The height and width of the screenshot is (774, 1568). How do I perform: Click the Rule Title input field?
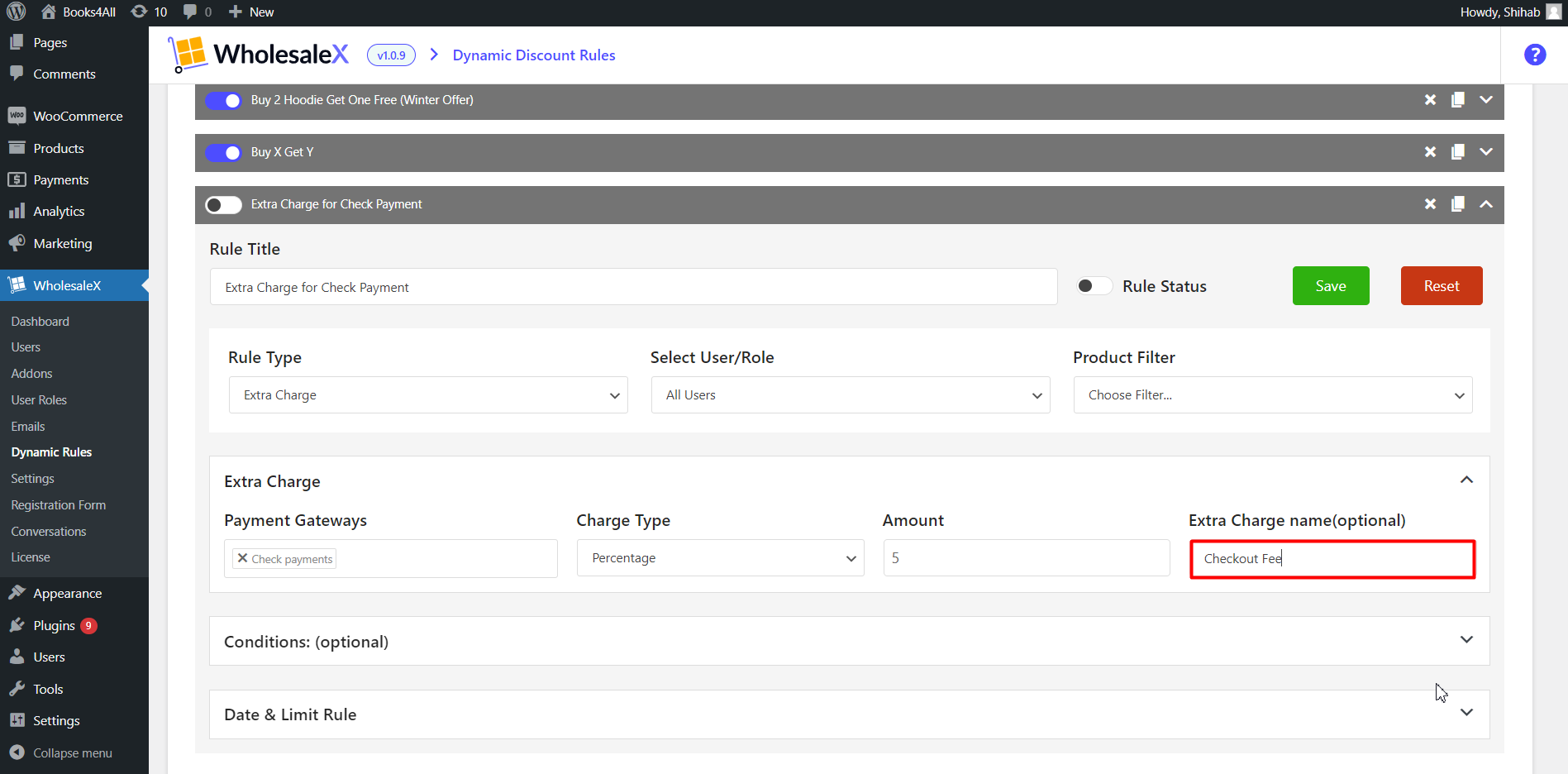point(633,287)
